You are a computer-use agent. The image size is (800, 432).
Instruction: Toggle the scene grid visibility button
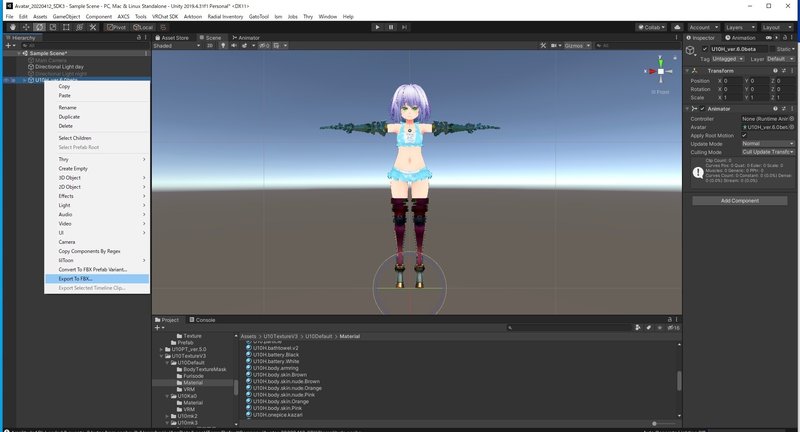(277, 45)
